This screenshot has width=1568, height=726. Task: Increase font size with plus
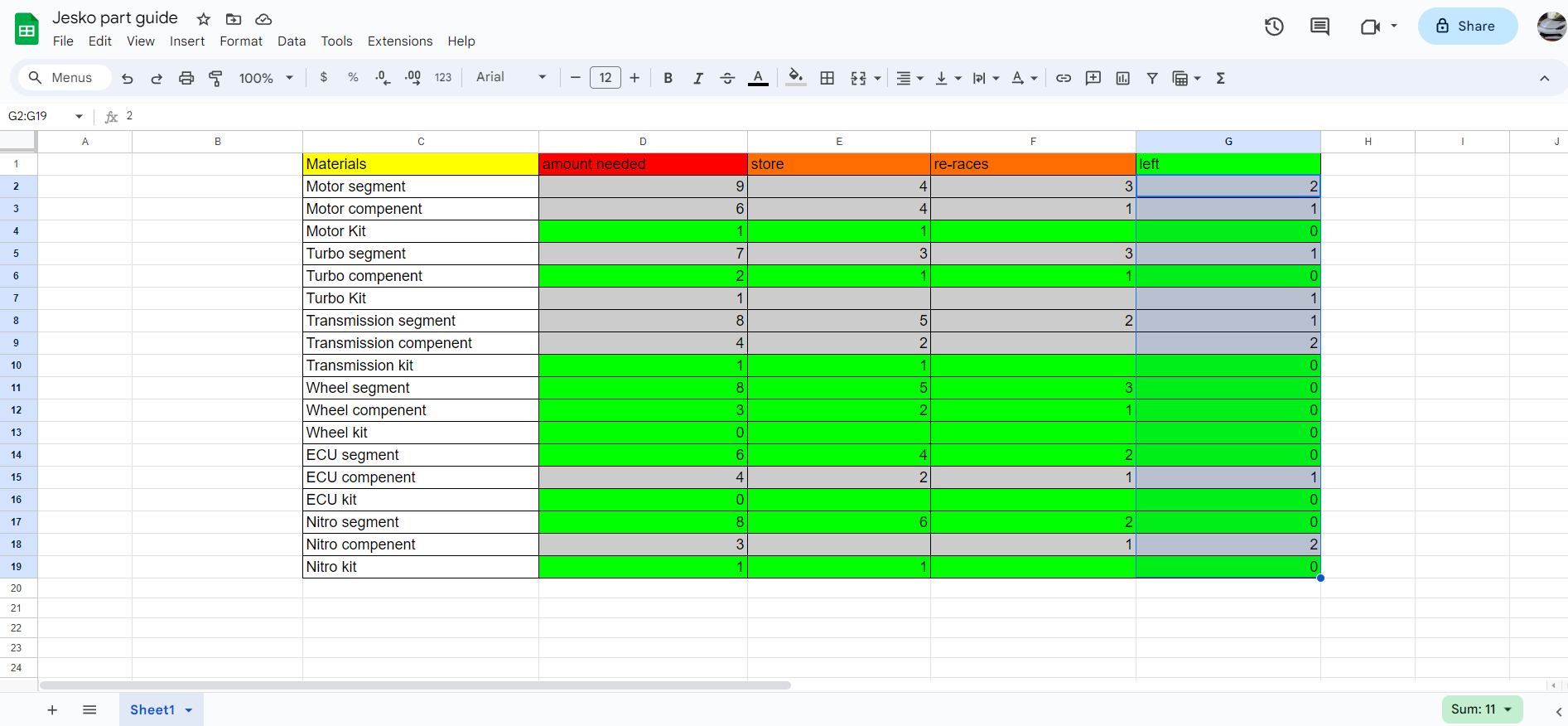coord(634,78)
